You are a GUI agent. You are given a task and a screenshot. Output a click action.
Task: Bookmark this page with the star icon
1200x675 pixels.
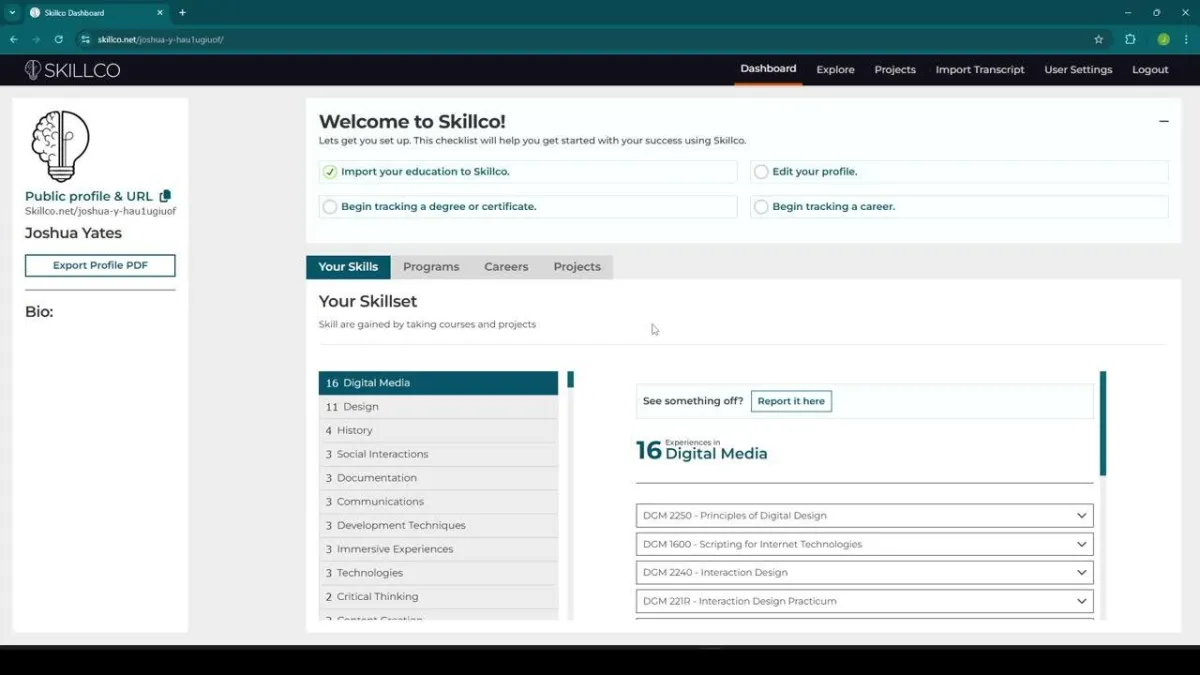1099,40
